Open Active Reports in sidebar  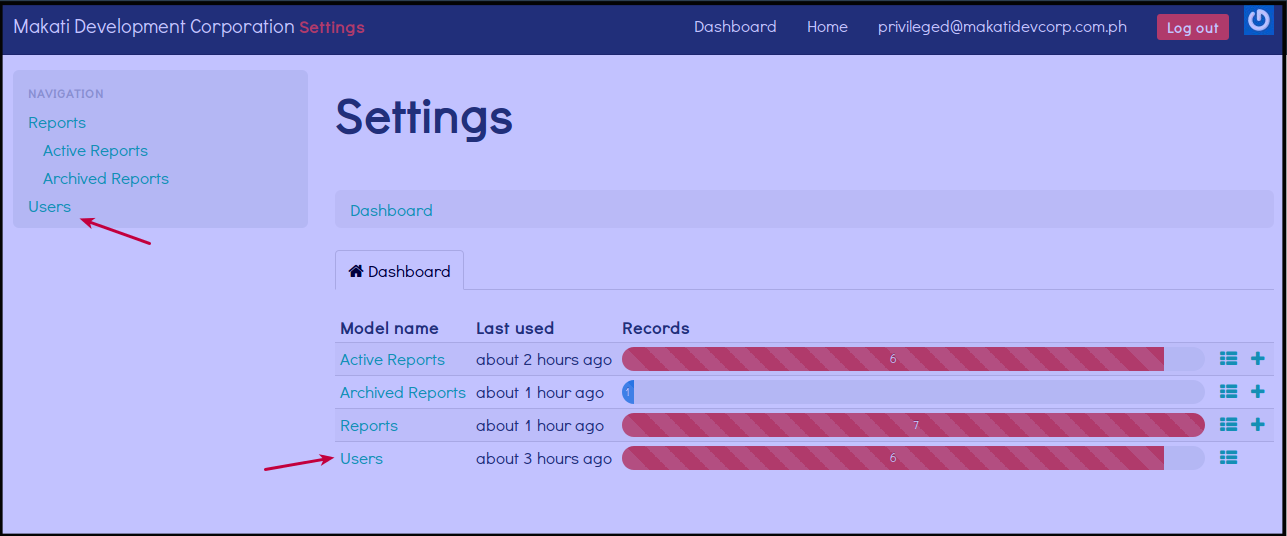[x=95, y=151]
